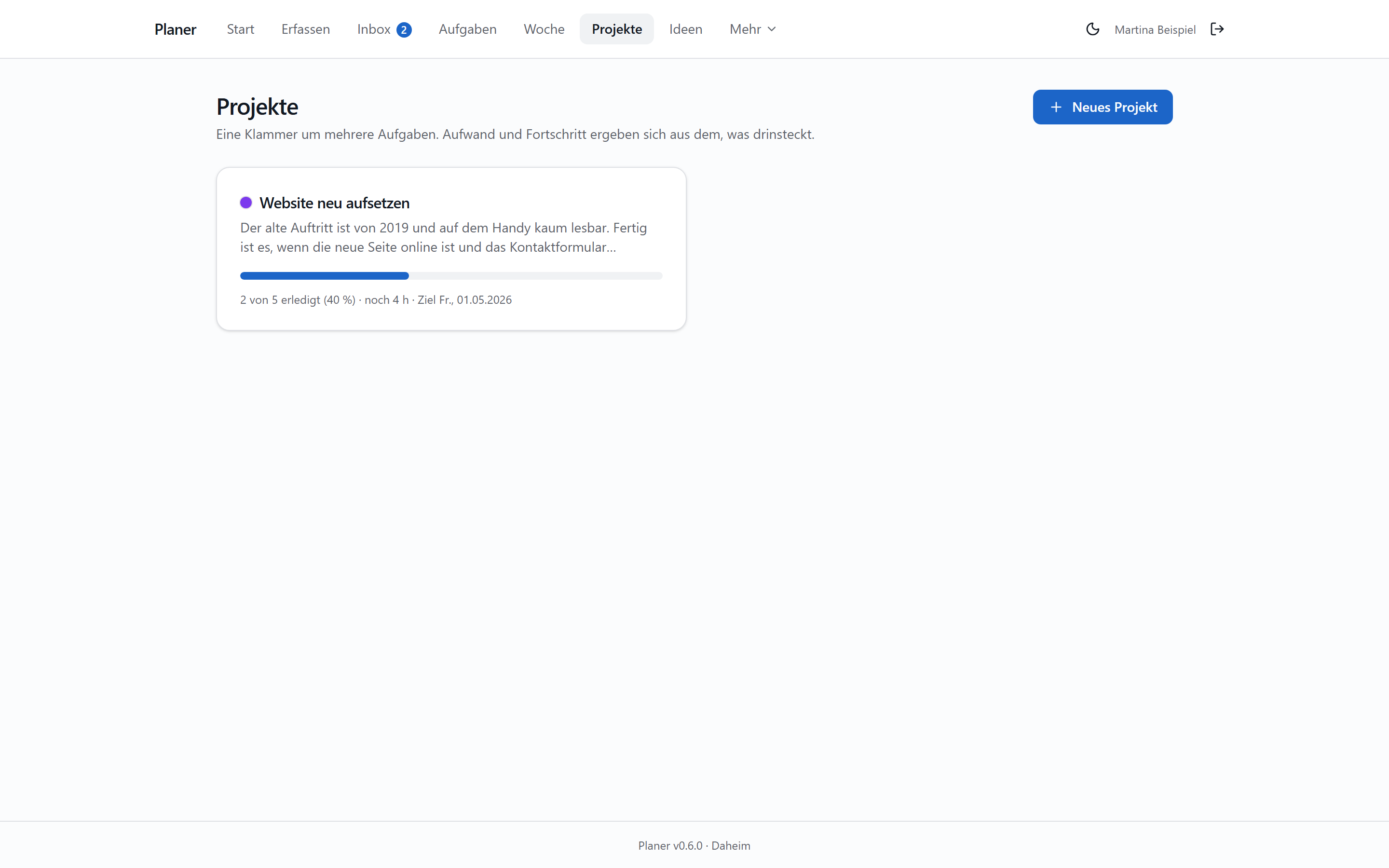Open the Woche view

click(544, 29)
